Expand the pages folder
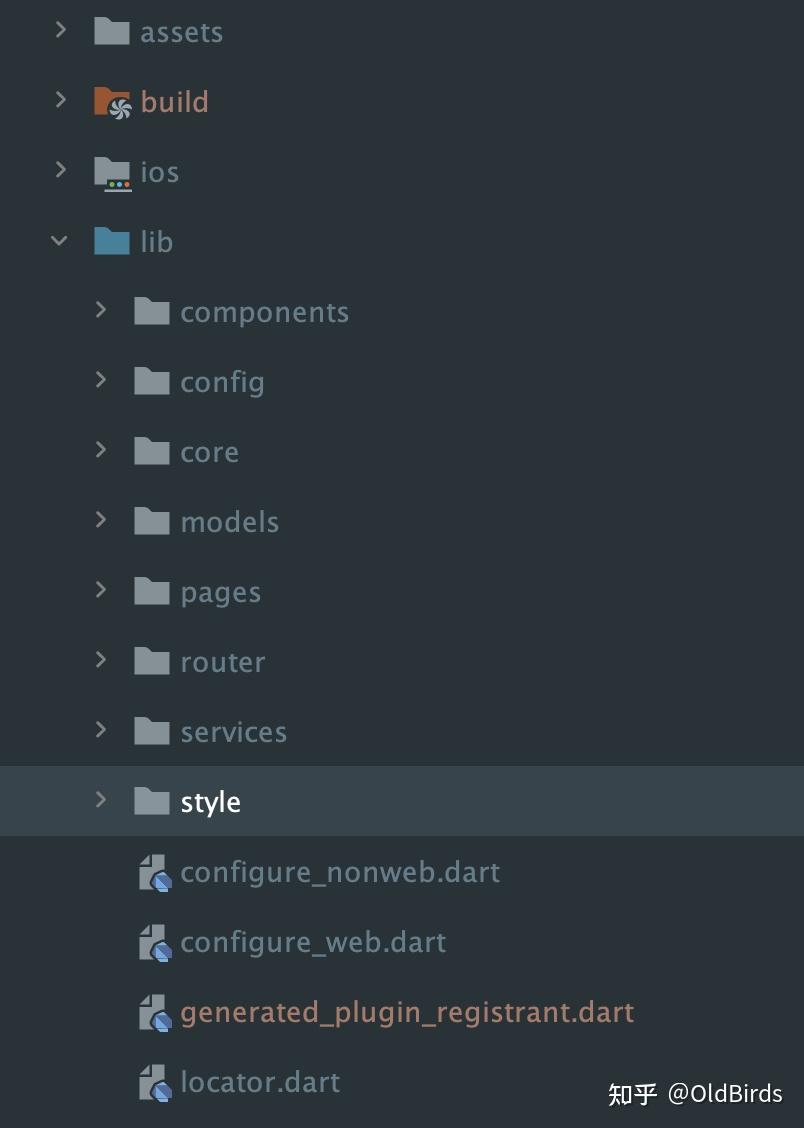 point(100,591)
